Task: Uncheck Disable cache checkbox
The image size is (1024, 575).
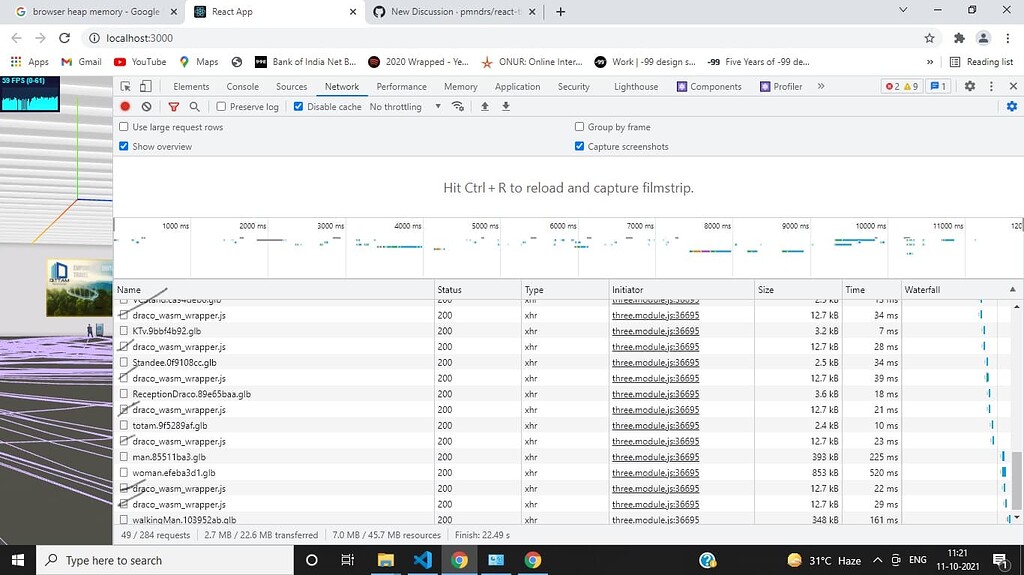Action: [x=298, y=107]
